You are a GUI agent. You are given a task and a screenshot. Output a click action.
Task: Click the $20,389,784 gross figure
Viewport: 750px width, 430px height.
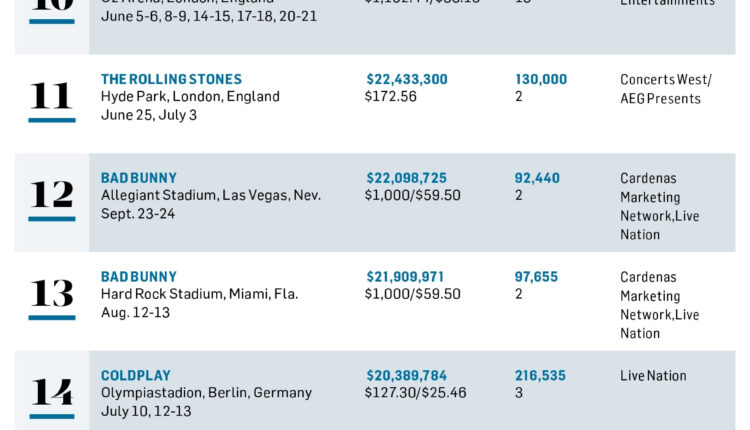(x=407, y=376)
